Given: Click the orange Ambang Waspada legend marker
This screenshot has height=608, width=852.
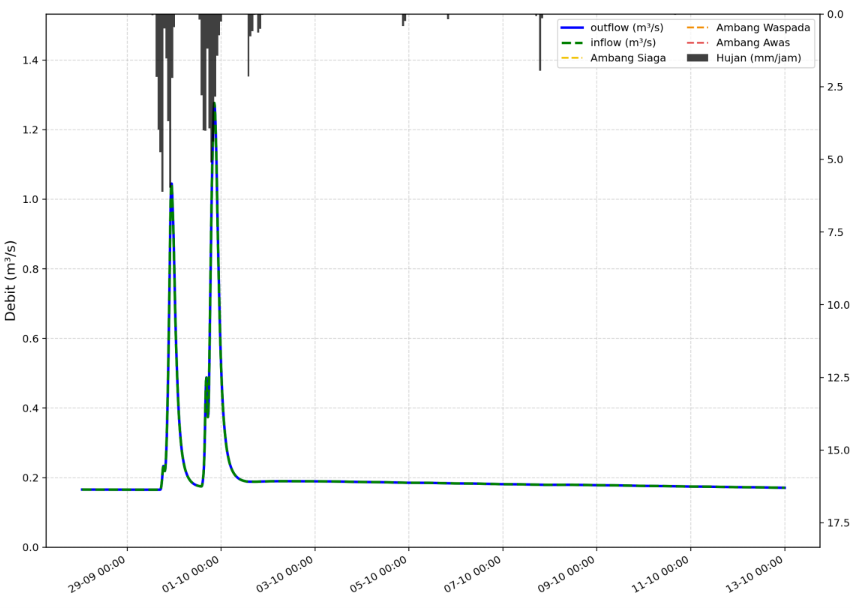Looking at the screenshot, I should (x=699, y=28).
